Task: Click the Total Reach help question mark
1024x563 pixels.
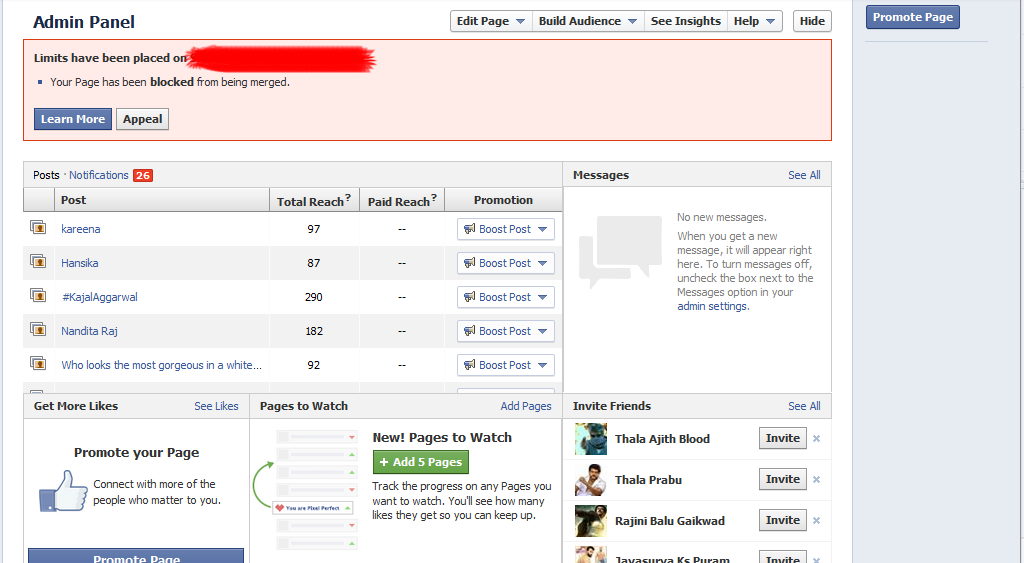Action: coord(348,197)
